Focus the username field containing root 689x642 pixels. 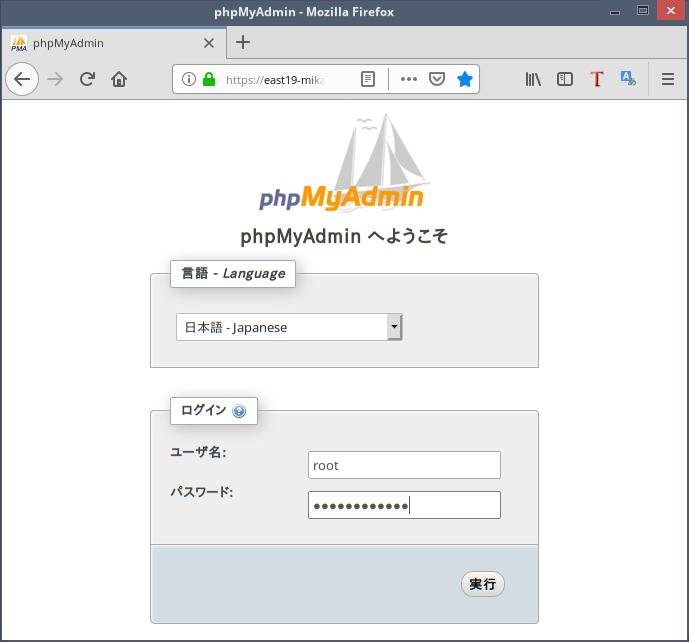[404, 465]
